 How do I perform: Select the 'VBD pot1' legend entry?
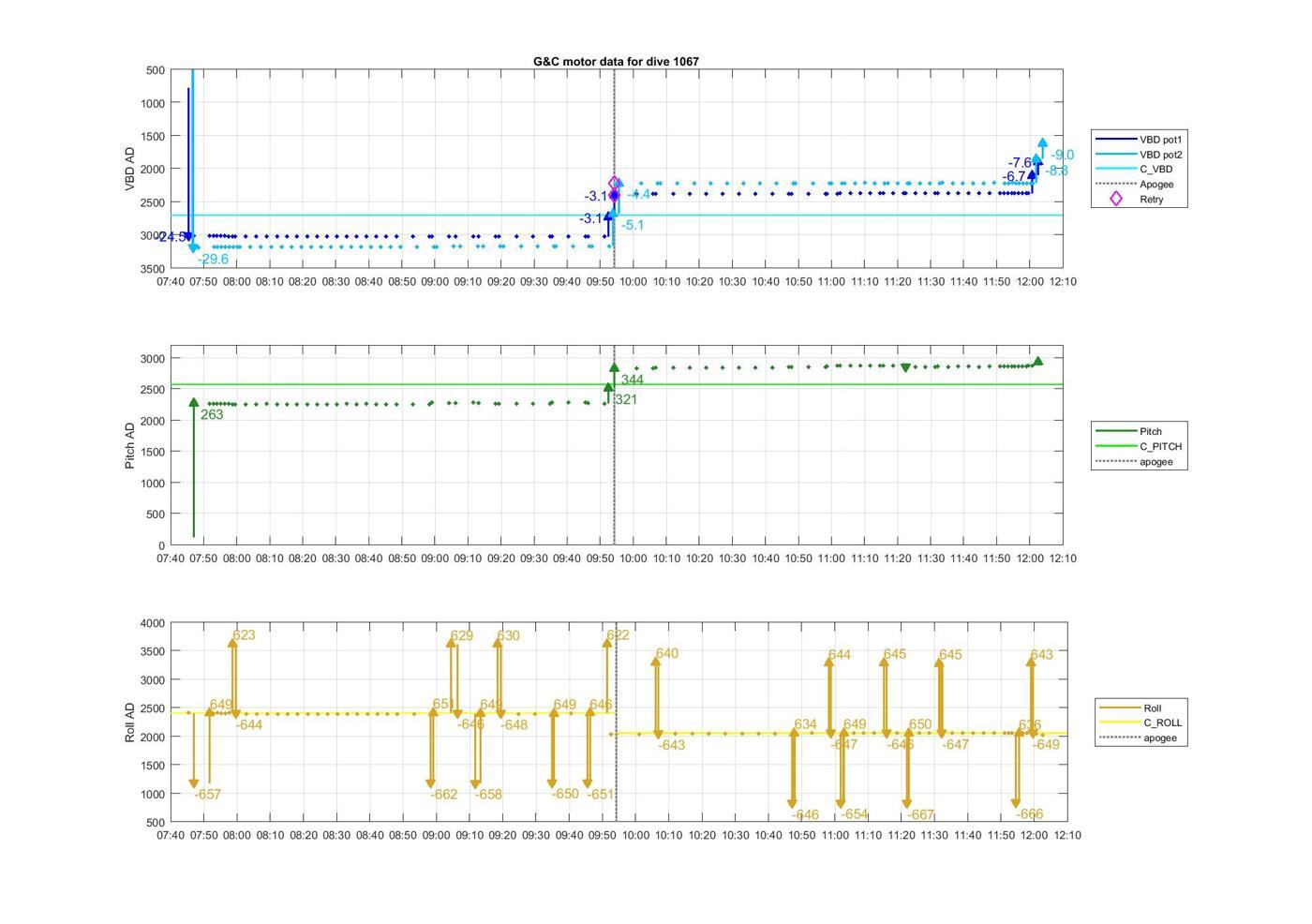[1160, 140]
